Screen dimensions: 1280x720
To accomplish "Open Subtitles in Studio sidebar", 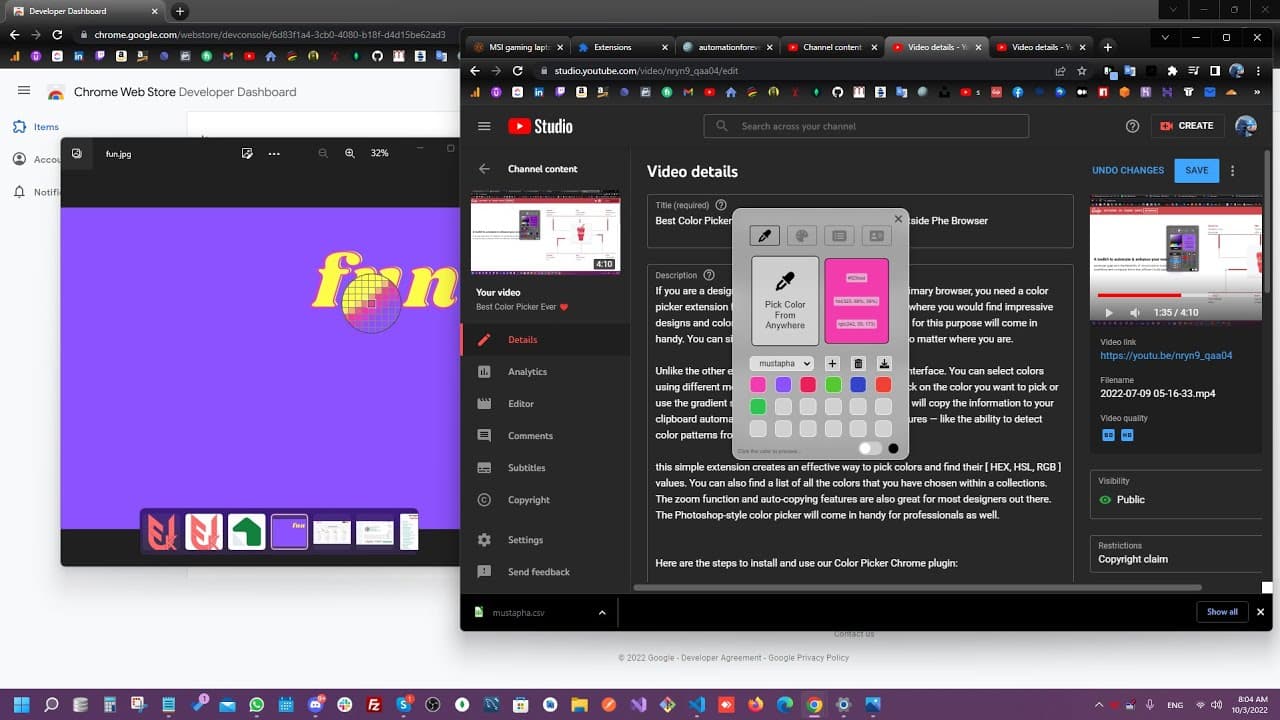I will click(x=546, y=468).
